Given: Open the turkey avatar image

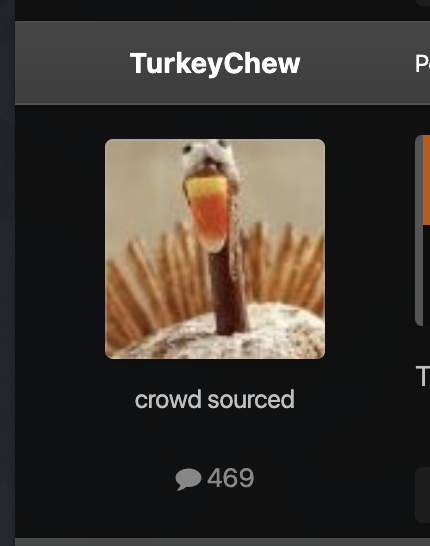Looking at the screenshot, I should 215,249.
